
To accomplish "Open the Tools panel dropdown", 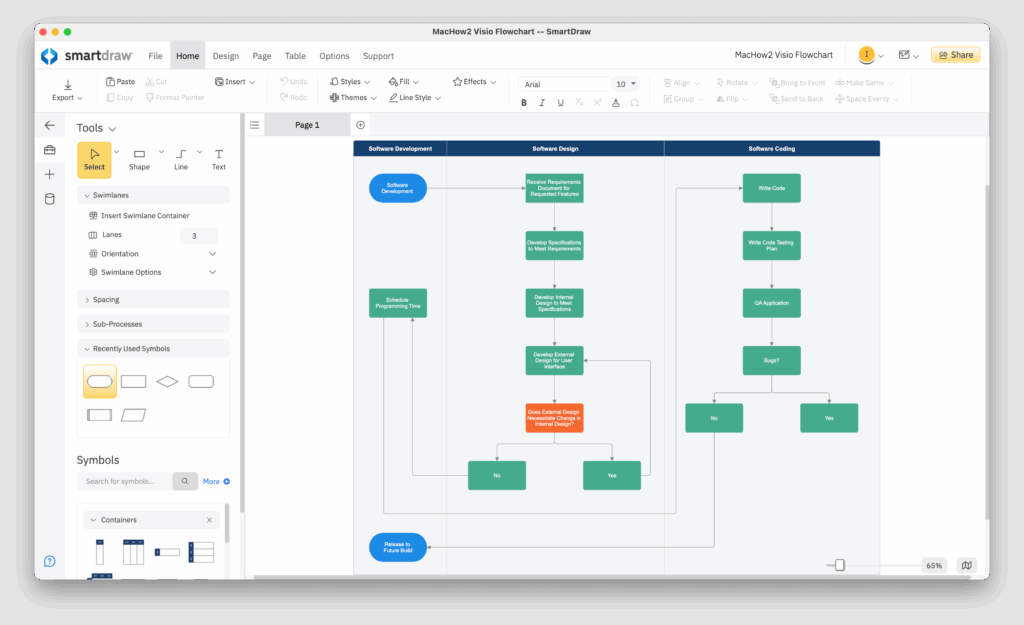I will (112, 129).
